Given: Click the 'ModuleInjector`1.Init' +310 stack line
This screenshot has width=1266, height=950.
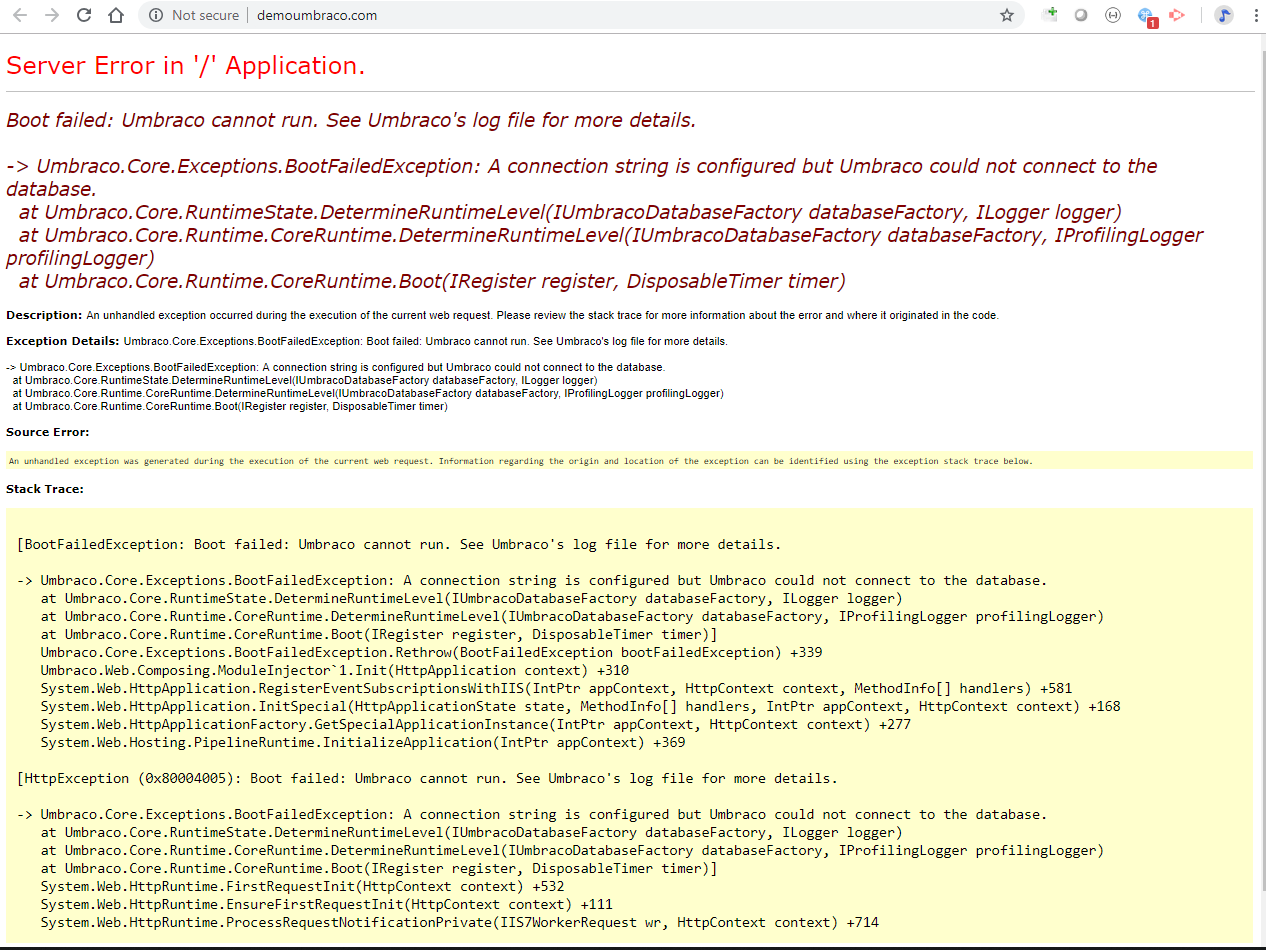Looking at the screenshot, I should click(x=335, y=670).
